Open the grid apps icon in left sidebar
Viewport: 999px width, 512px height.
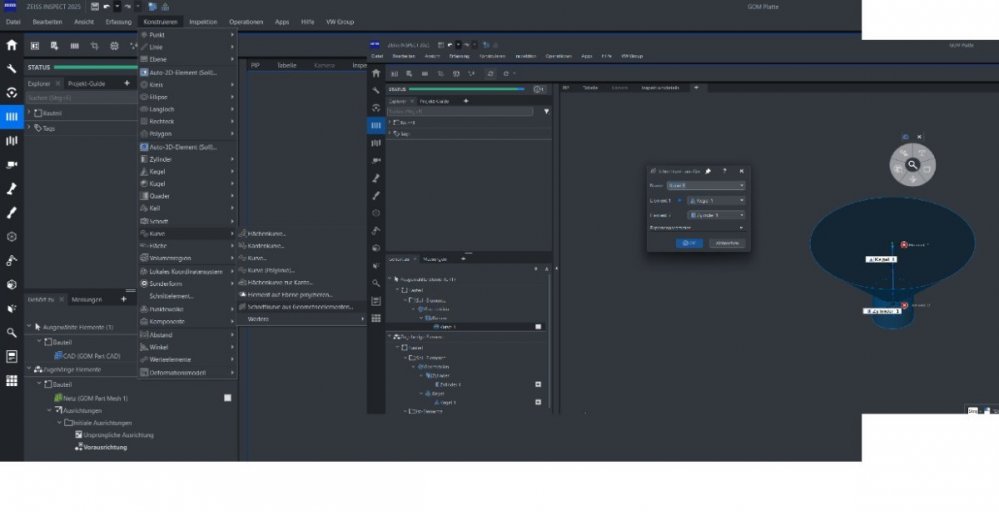tap(12, 380)
